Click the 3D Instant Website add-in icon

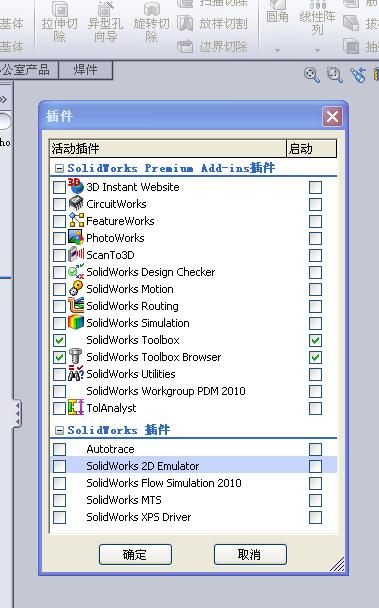pyautogui.click(x=76, y=187)
